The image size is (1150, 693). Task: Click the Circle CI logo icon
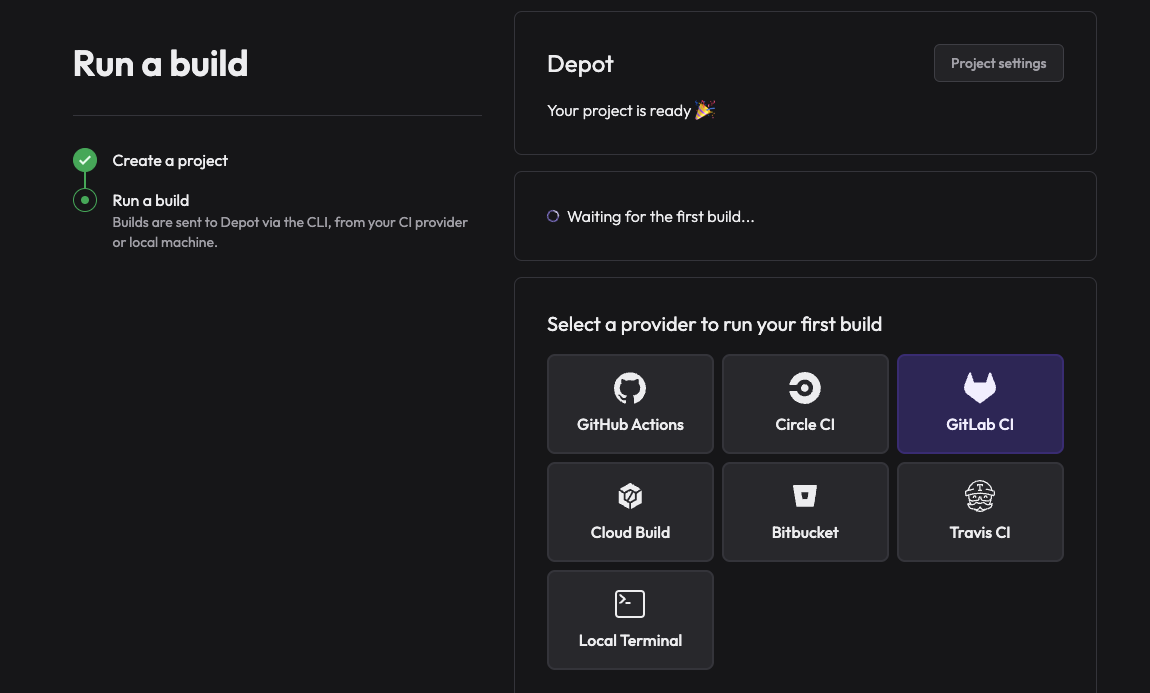805,388
